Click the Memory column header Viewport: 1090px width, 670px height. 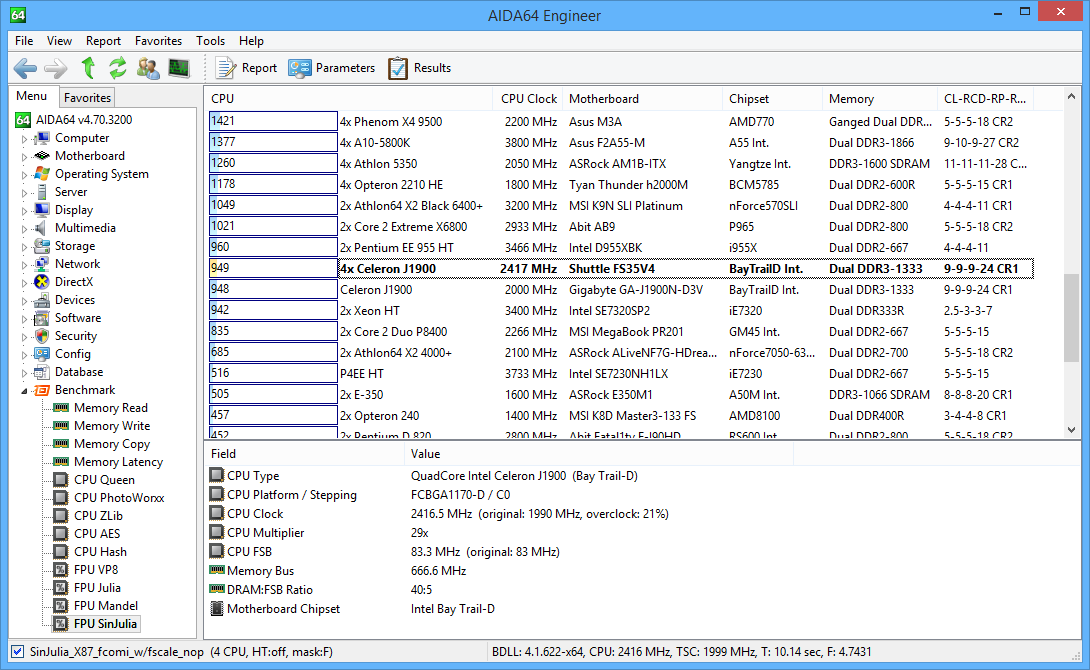point(879,99)
